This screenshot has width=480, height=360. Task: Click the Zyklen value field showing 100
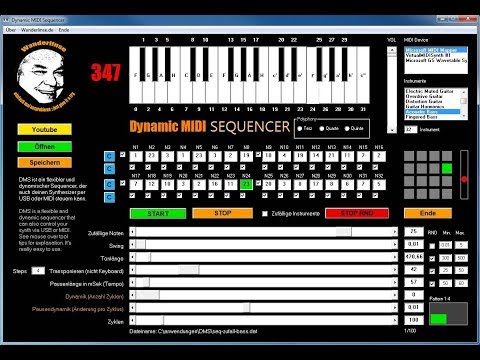[x=414, y=320]
